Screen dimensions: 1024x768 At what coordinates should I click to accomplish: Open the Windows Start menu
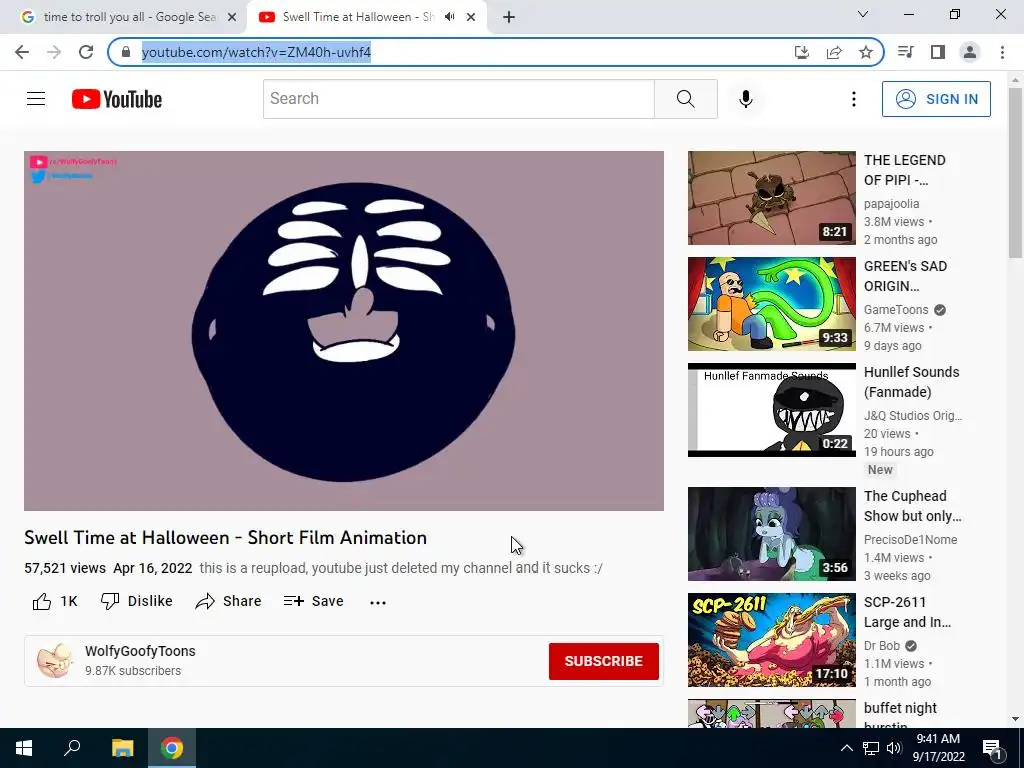[24, 748]
